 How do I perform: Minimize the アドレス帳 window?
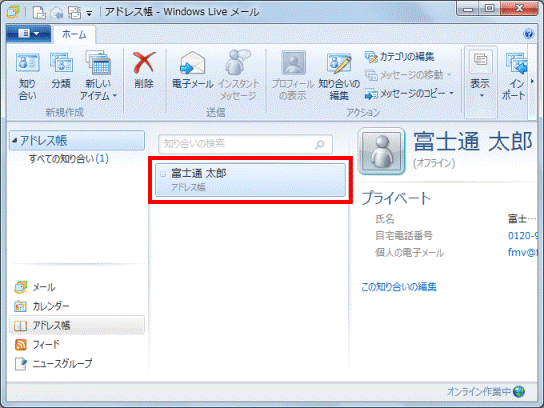pos(468,8)
